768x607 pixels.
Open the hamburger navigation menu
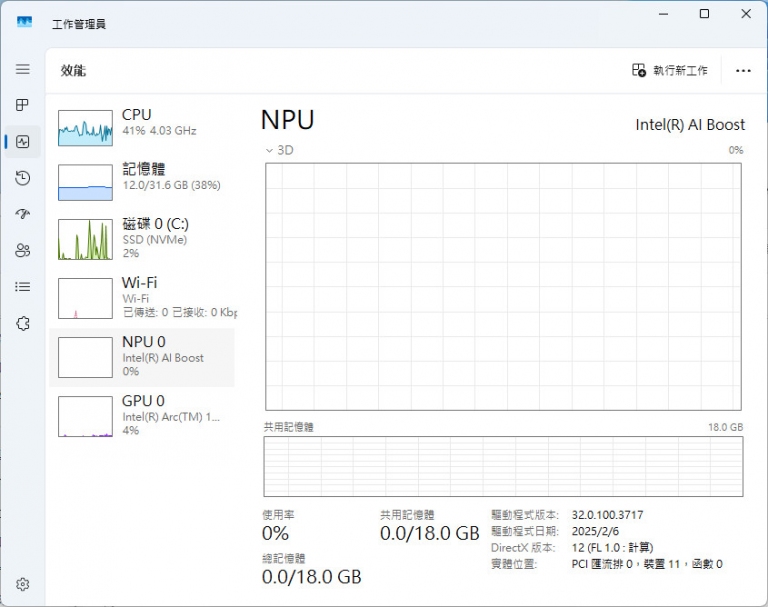click(x=23, y=69)
